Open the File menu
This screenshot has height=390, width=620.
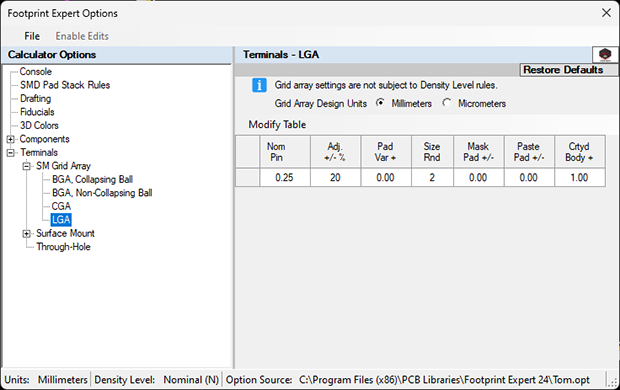[x=32, y=36]
